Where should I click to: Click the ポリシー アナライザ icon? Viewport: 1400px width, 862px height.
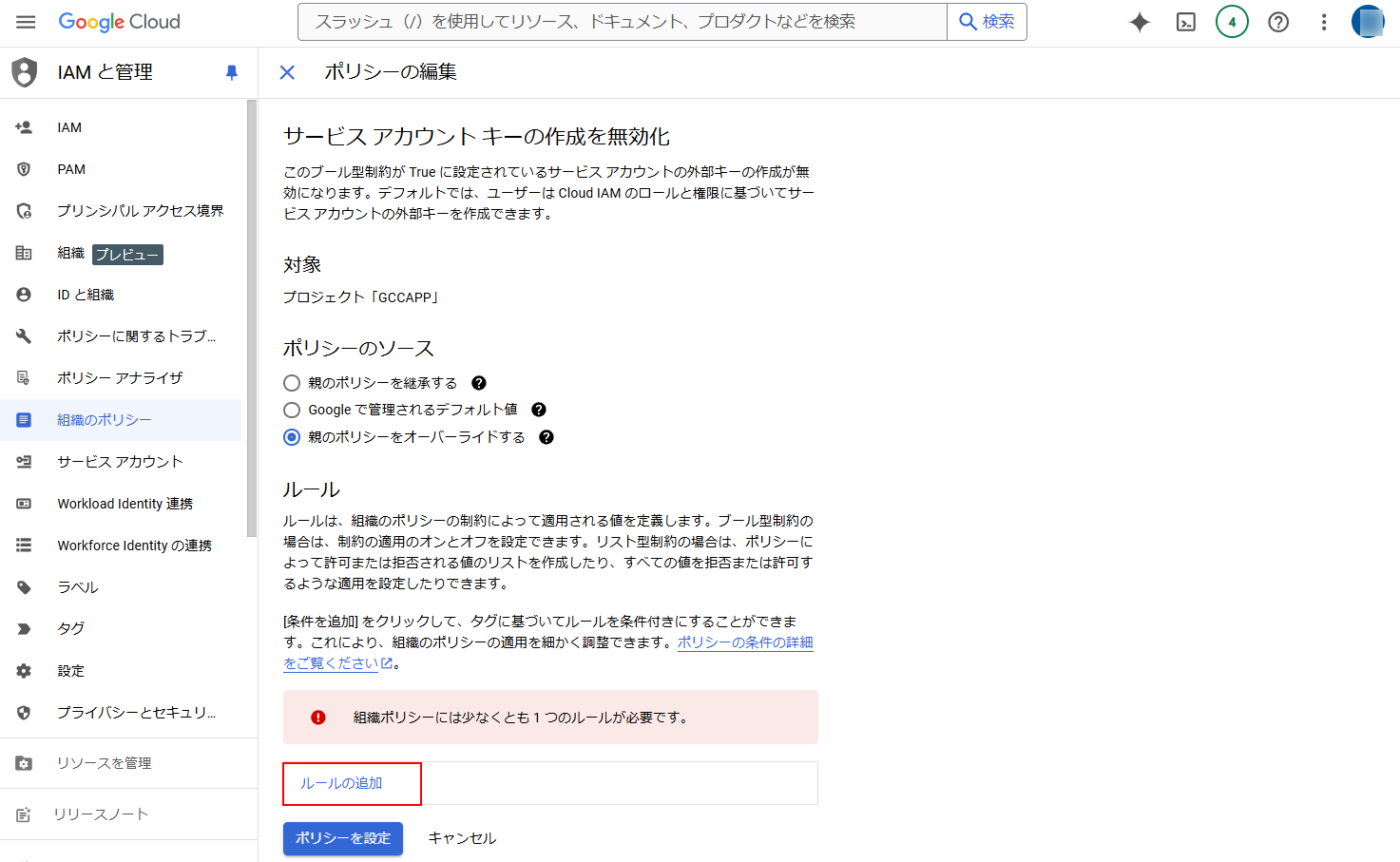(24, 378)
